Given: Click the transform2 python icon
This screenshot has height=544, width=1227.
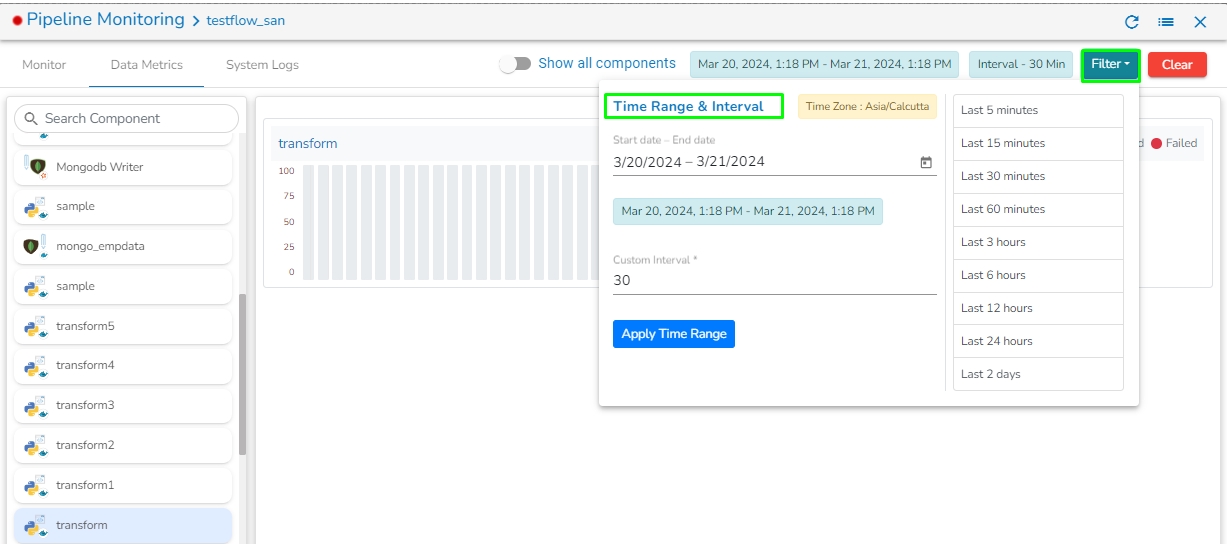Looking at the screenshot, I should [35, 445].
